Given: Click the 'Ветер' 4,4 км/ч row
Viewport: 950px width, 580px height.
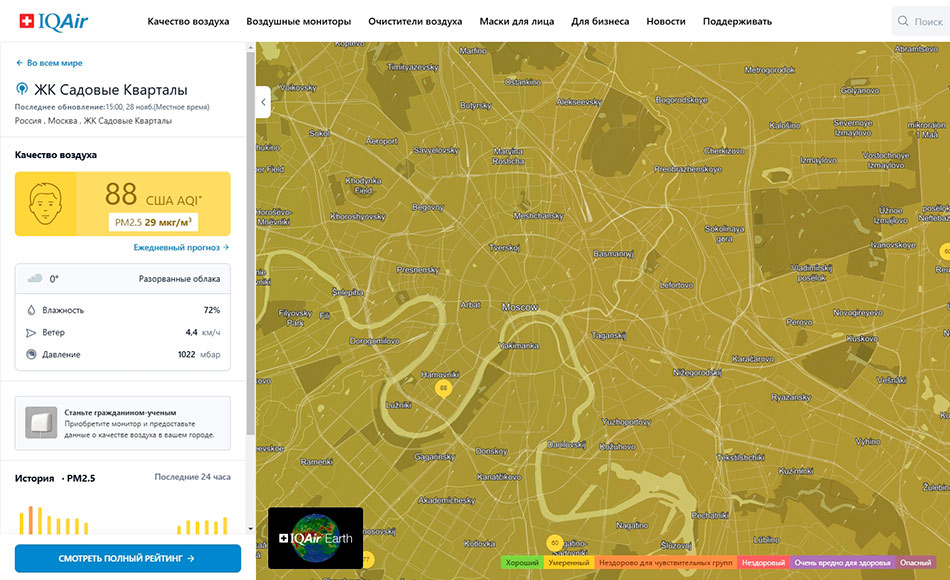Looking at the screenshot, I should click(x=123, y=333).
